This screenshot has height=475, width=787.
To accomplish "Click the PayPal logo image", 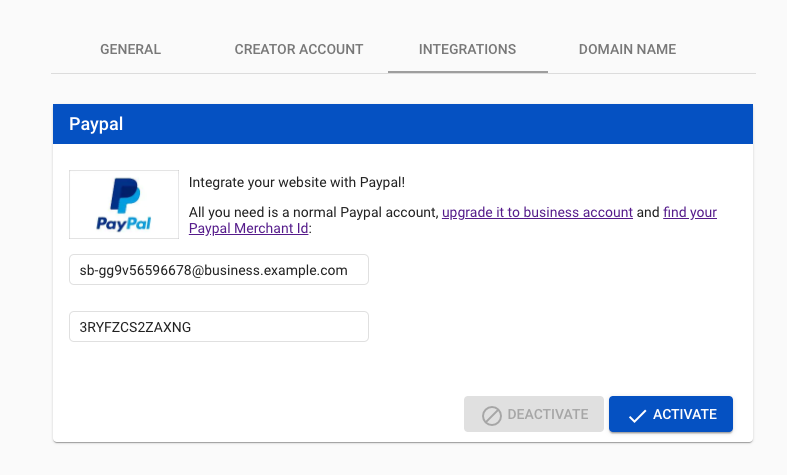I will tap(124, 204).
